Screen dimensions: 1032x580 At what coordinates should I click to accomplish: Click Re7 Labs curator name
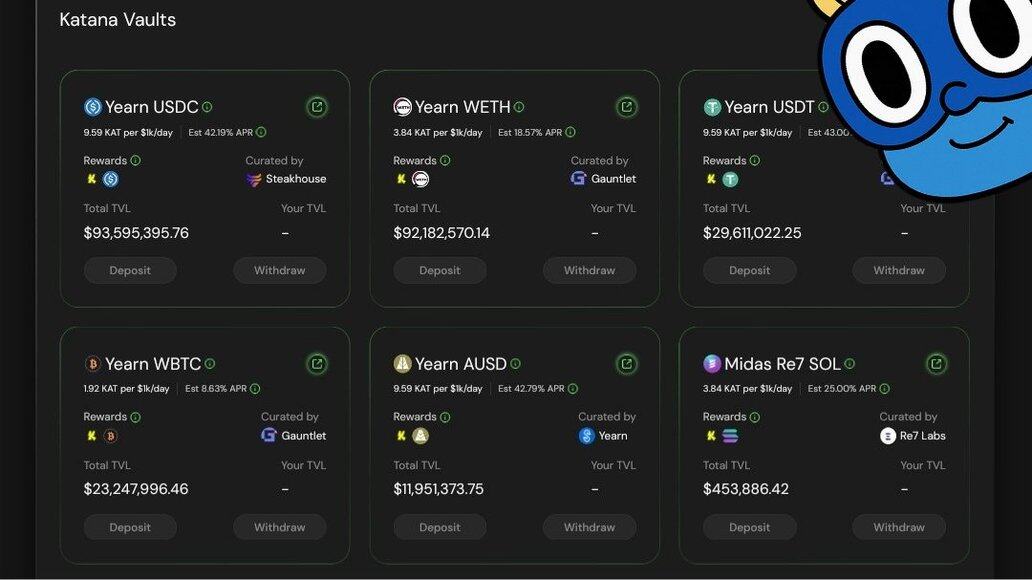tap(922, 436)
